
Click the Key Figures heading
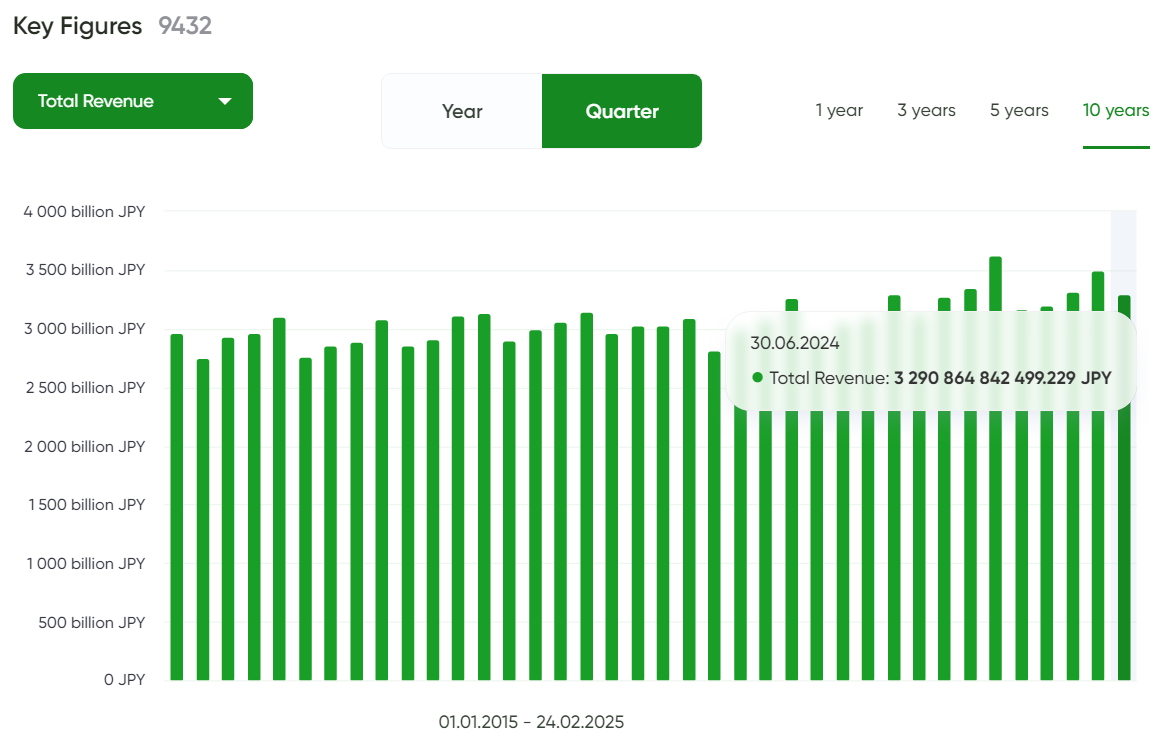point(78,26)
